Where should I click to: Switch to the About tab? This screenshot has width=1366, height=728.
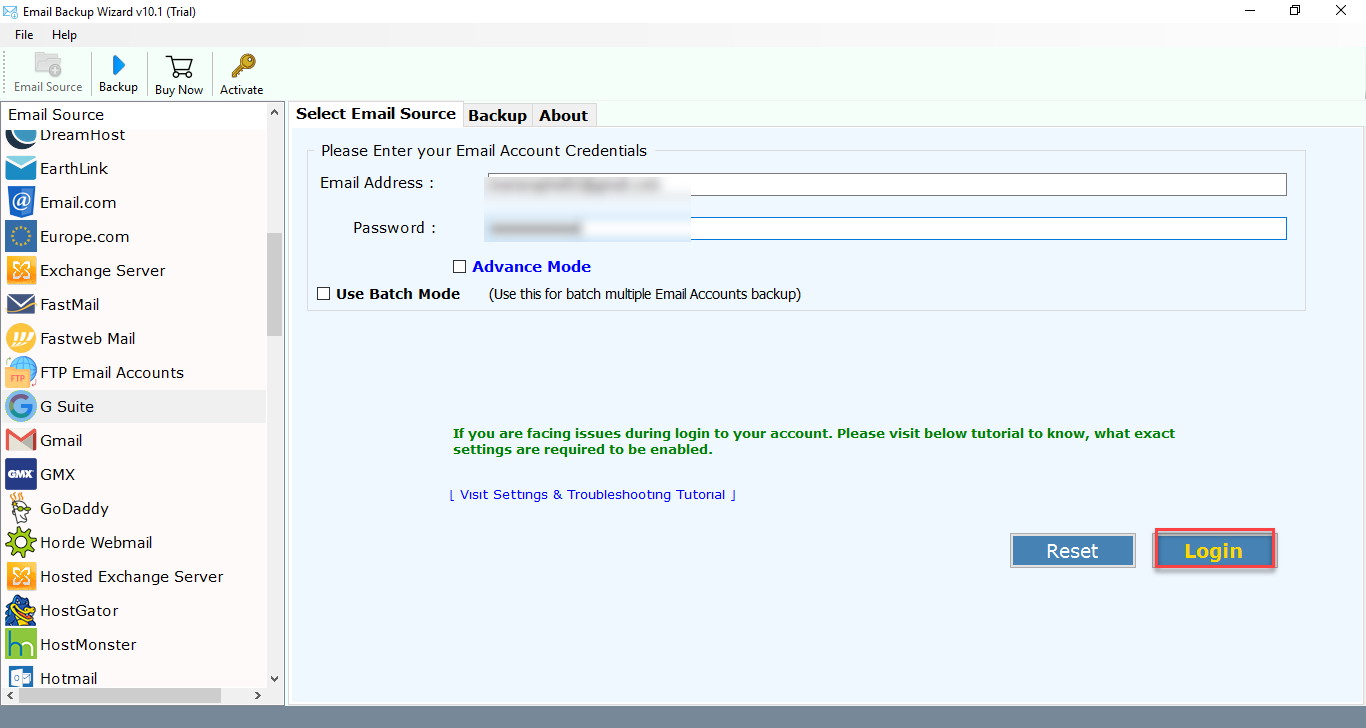pyautogui.click(x=564, y=116)
